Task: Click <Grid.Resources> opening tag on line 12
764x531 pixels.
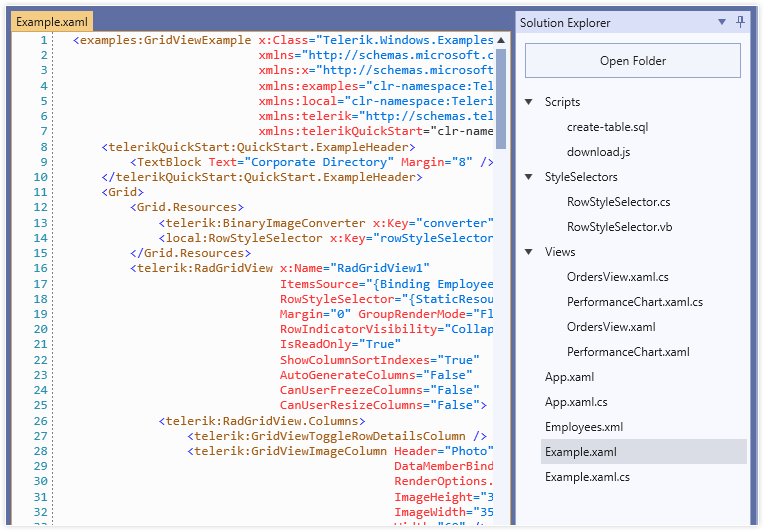Action: tap(187, 208)
